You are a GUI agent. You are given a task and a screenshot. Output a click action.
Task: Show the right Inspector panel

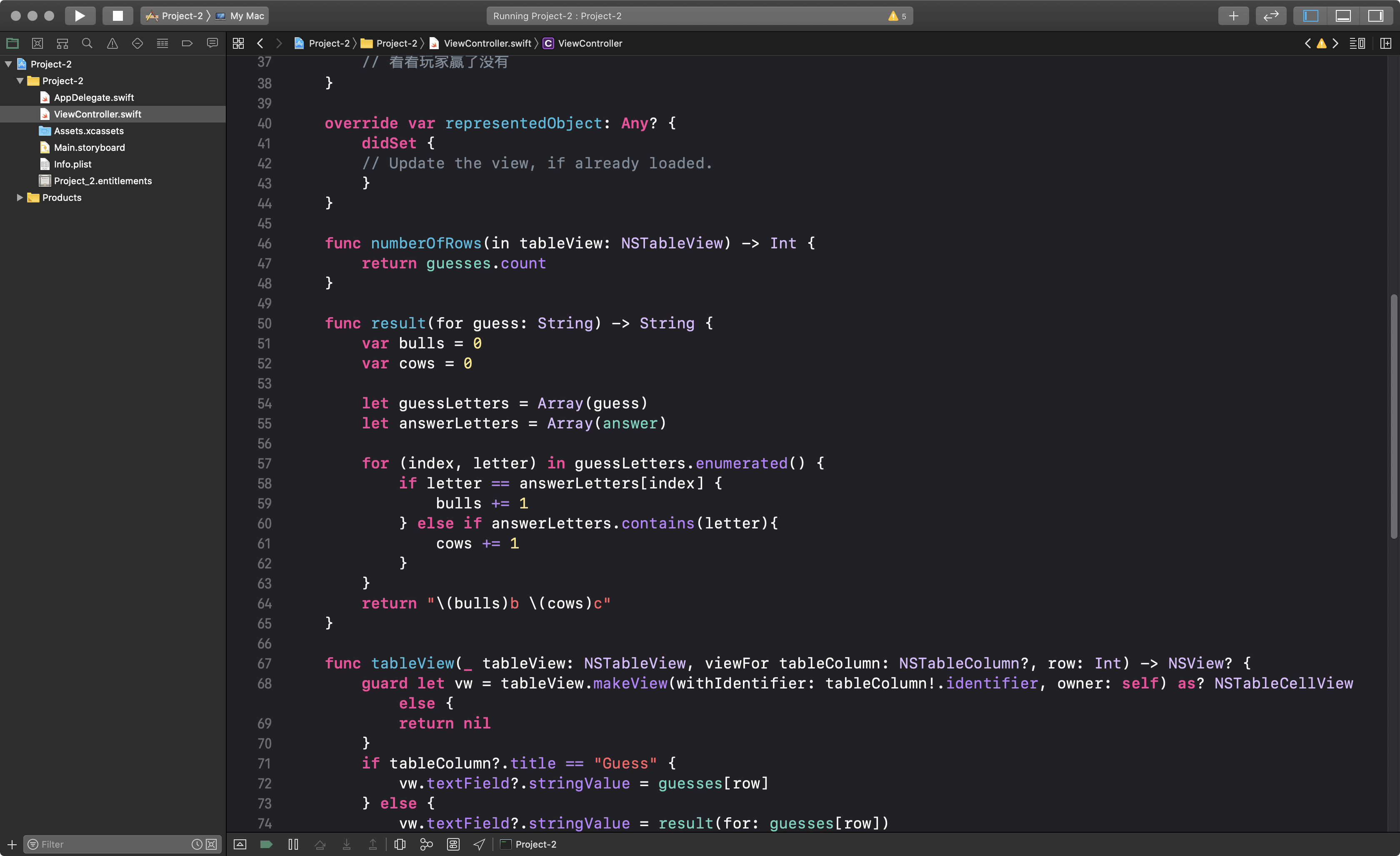click(1375, 16)
